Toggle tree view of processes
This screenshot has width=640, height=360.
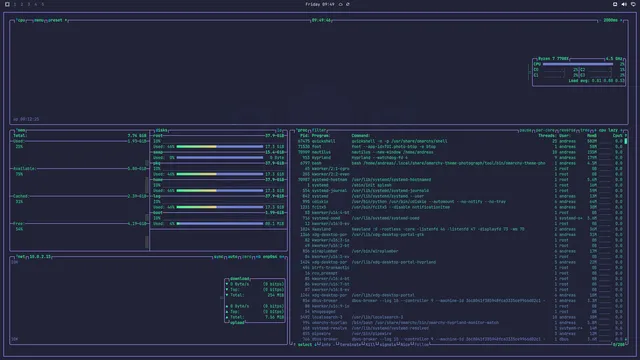[x=585, y=130]
